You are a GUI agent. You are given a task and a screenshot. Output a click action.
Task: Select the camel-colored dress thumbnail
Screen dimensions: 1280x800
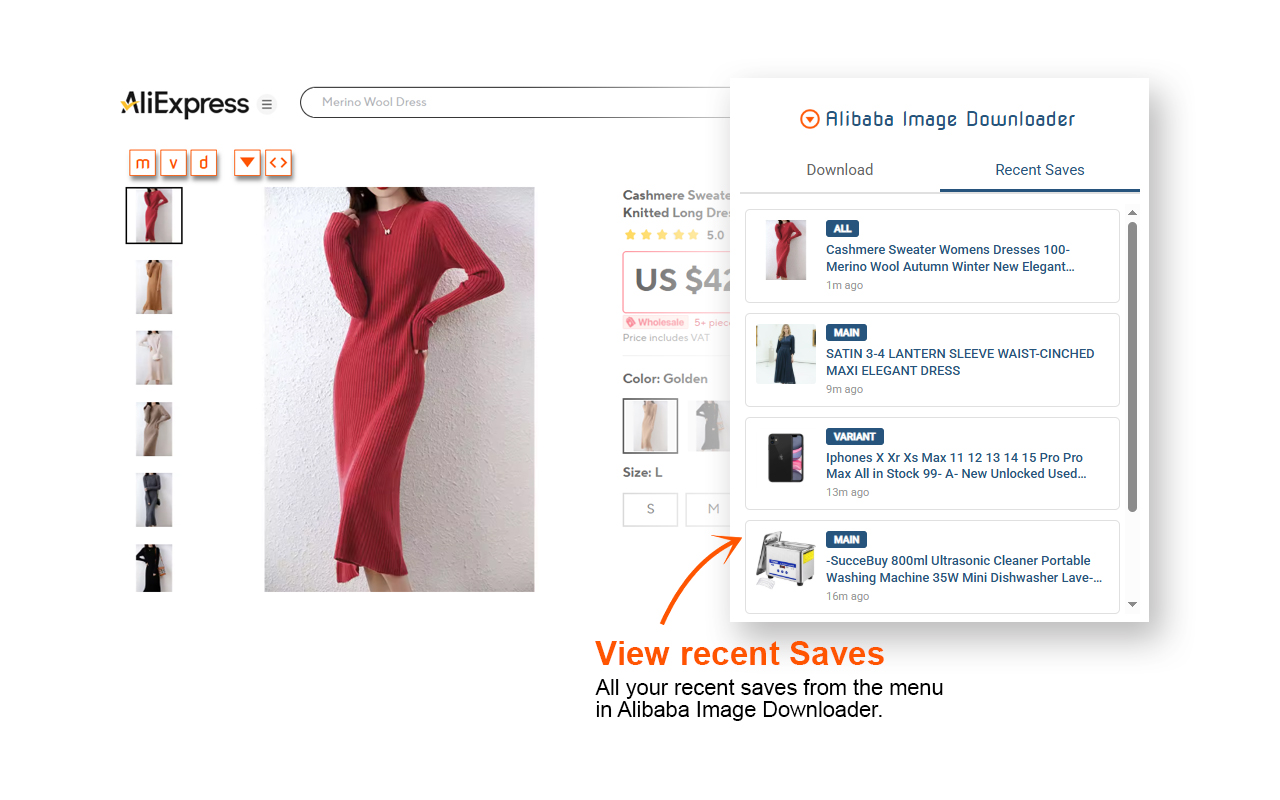[x=154, y=287]
